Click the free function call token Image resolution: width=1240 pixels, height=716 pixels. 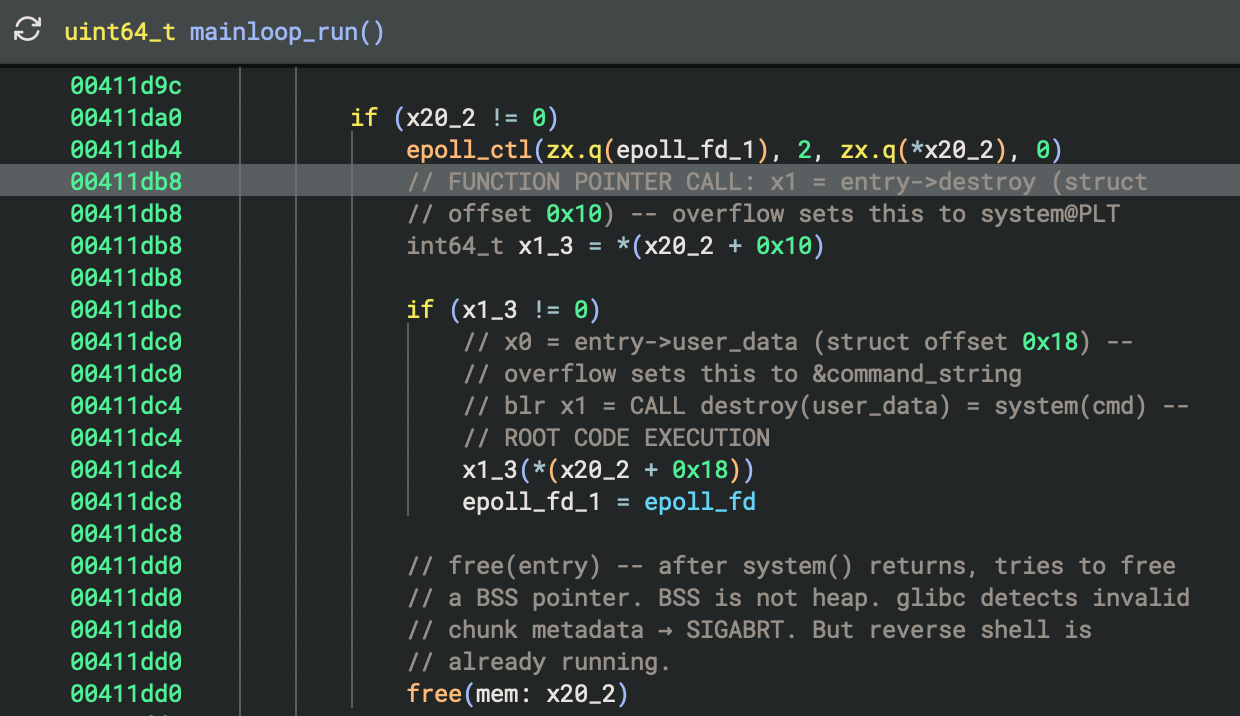tap(434, 694)
